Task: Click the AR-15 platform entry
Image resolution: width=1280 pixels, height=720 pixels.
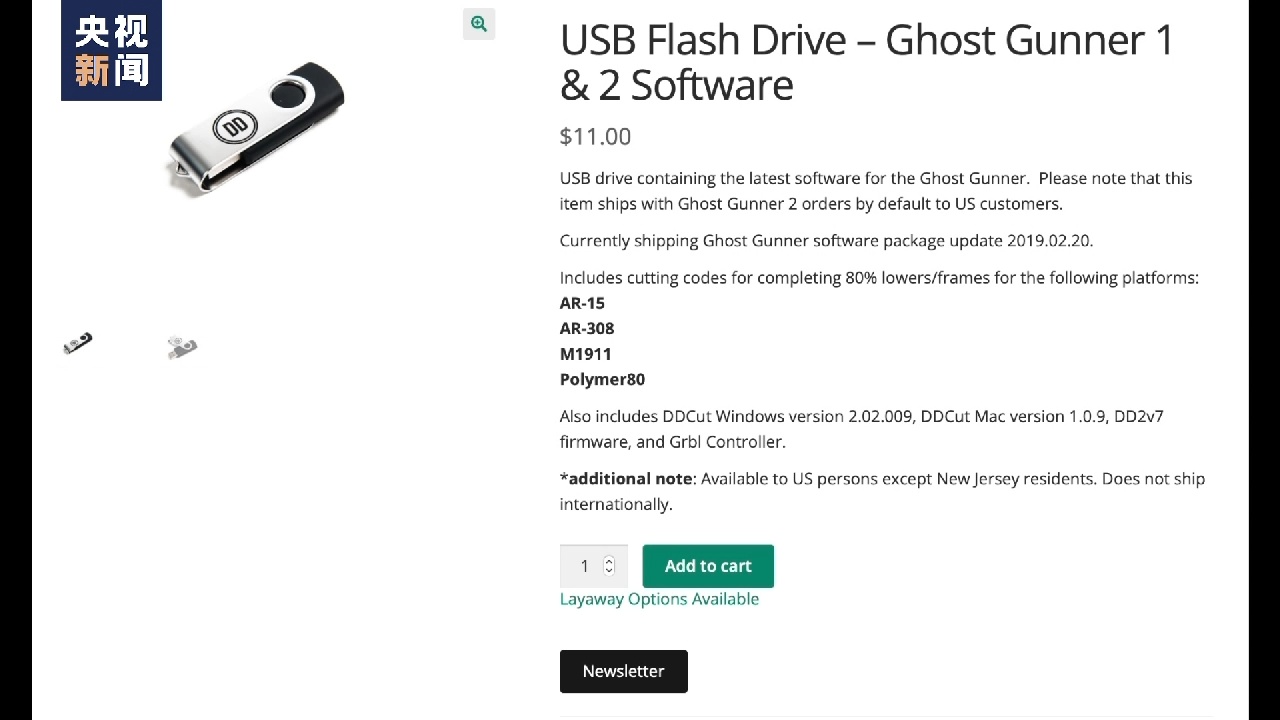Action: tap(582, 303)
